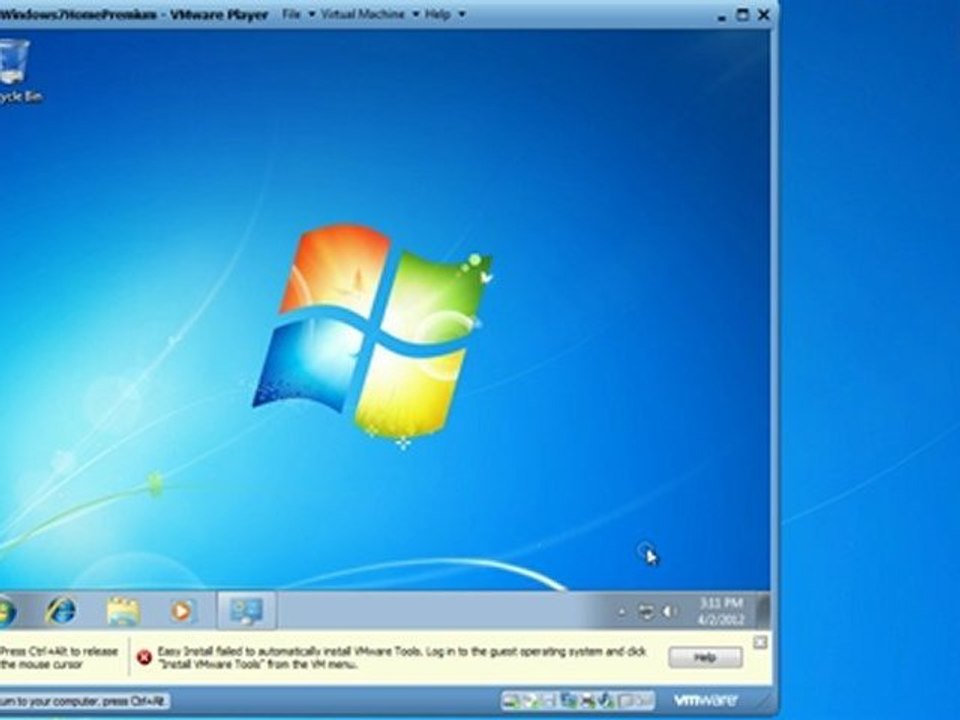Close the VMware Player window
The height and width of the screenshot is (720, 960).
click(763, 15)
